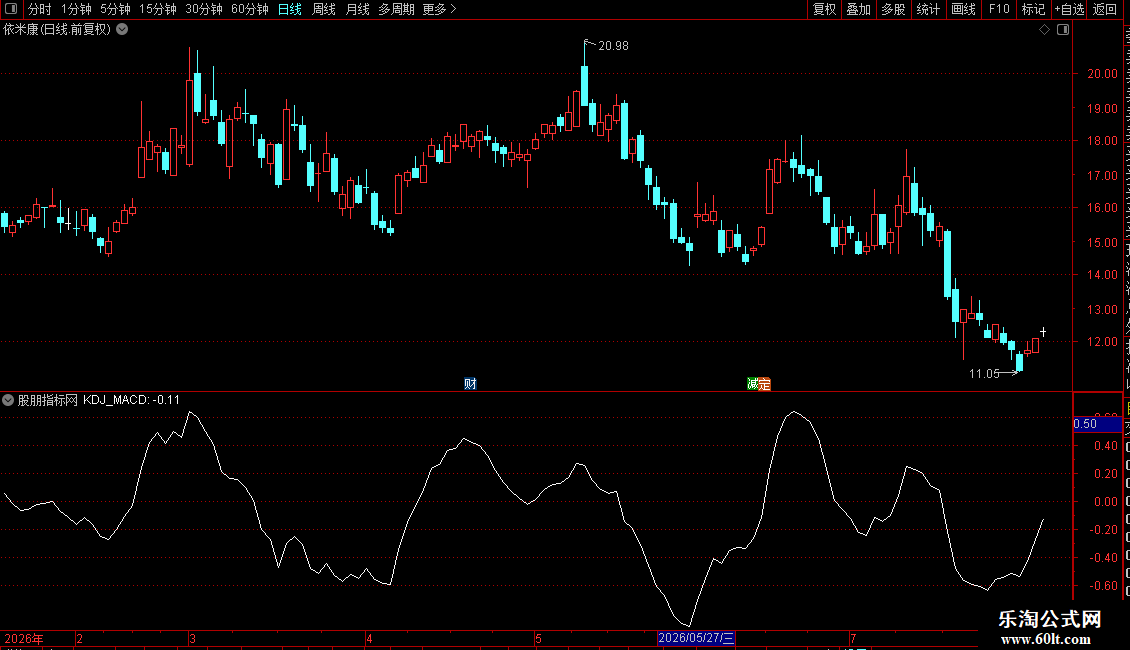Select the 60分钟 period
1130x650 pixels.
pyautogui.click(x=250, y=9)
